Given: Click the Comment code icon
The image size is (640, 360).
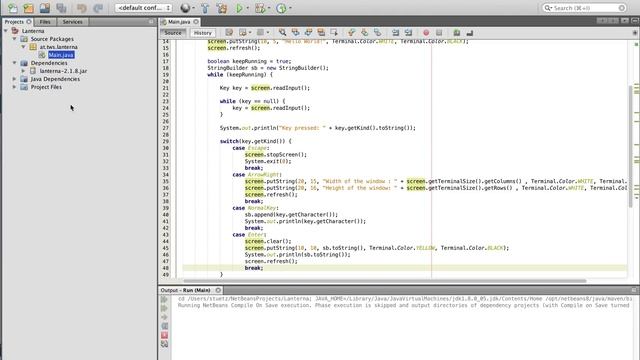Looking at the screenshot, I should (x=456, y=33).
